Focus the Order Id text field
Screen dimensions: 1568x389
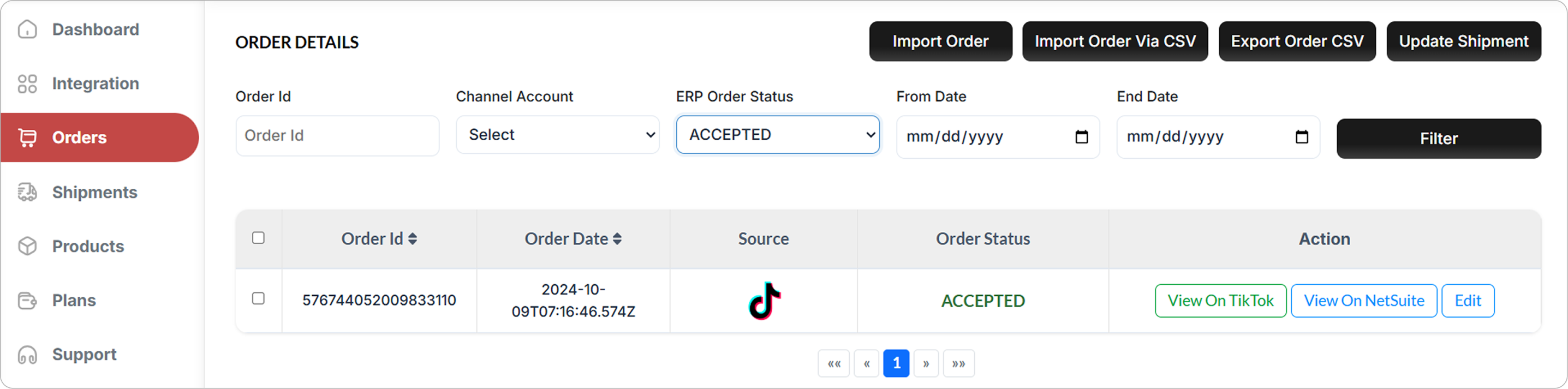pos(337,136)
